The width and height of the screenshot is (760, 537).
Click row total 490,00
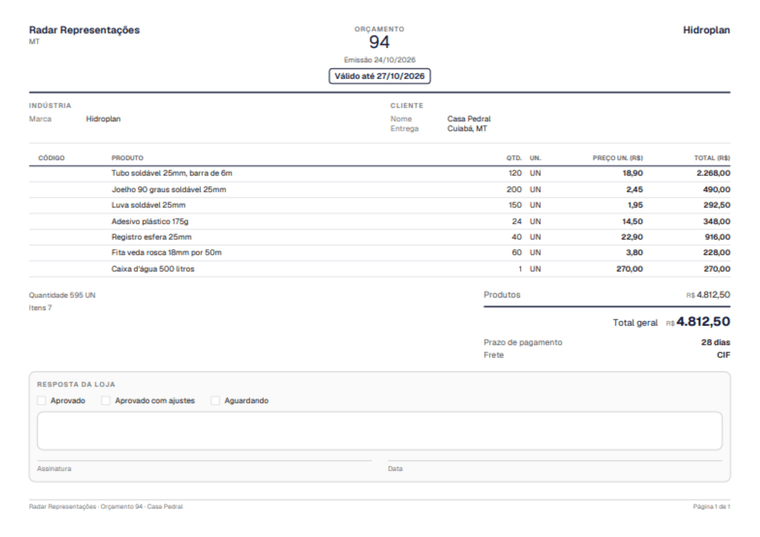716,190
